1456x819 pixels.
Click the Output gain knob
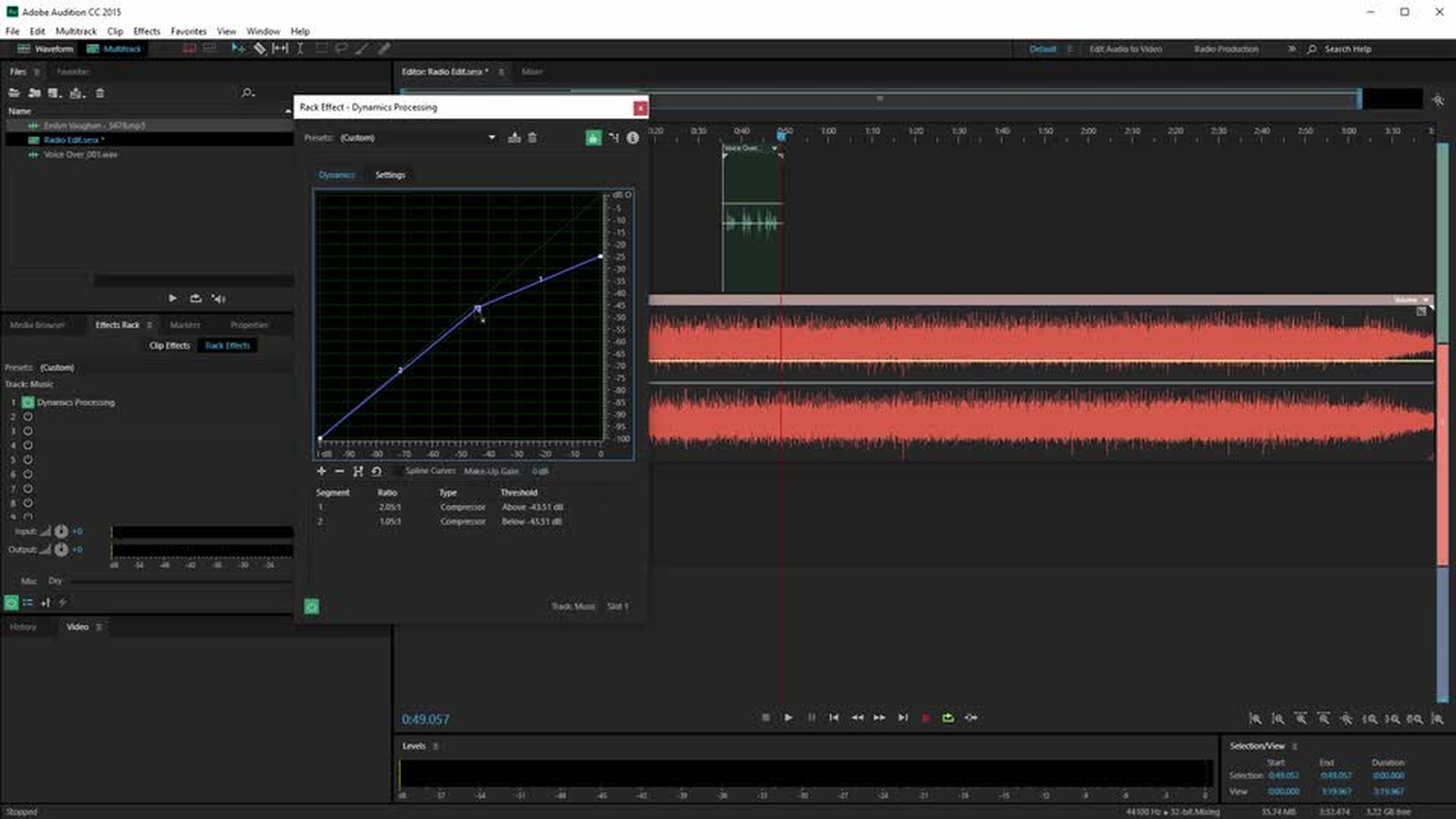(x=61, y=550)
